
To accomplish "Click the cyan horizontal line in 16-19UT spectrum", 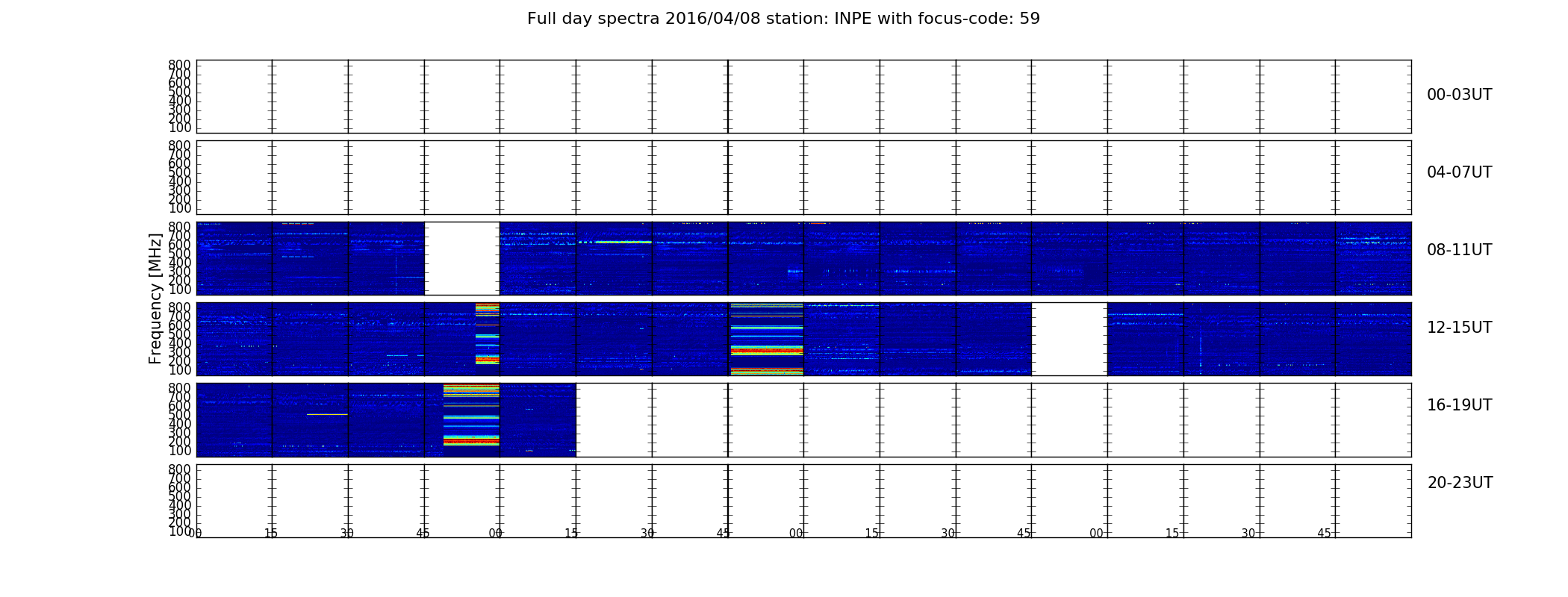I will [327, 414].
